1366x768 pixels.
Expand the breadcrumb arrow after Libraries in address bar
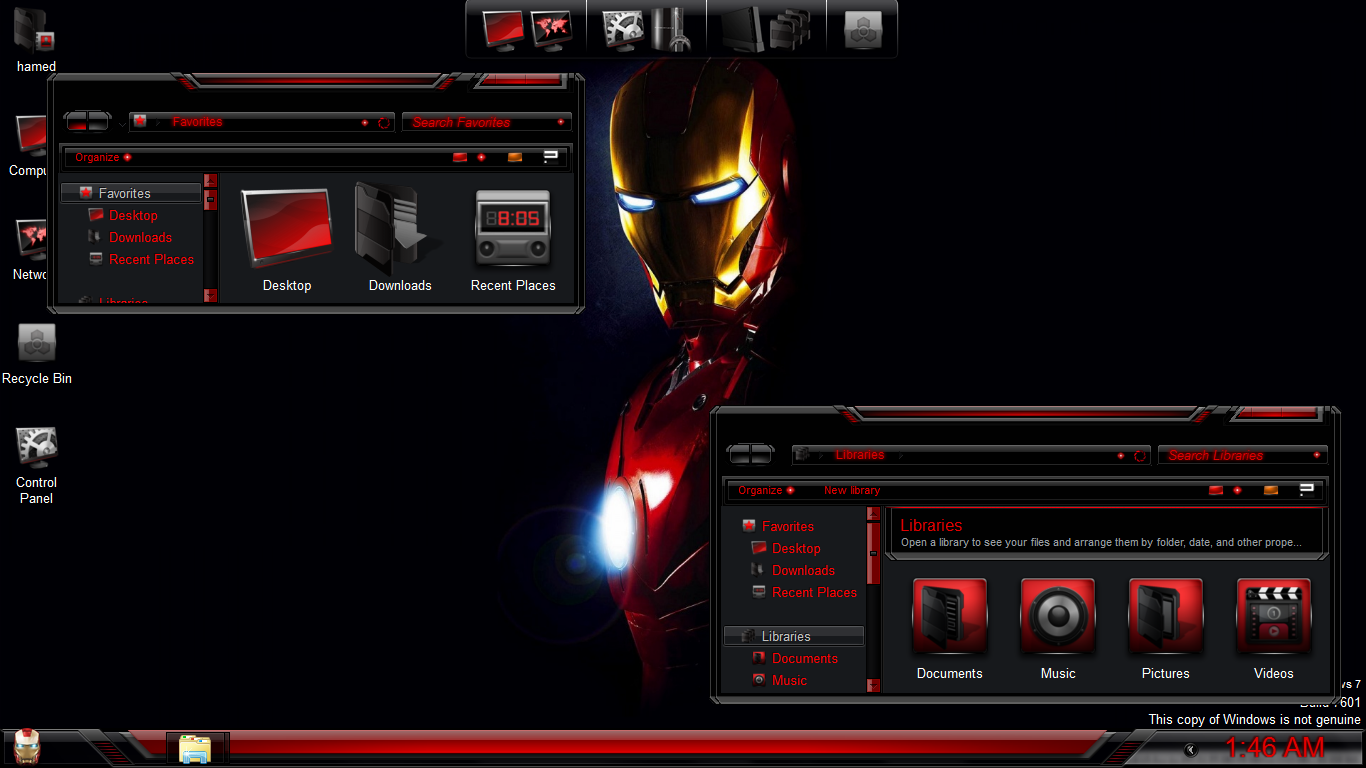tap(900, 455)
